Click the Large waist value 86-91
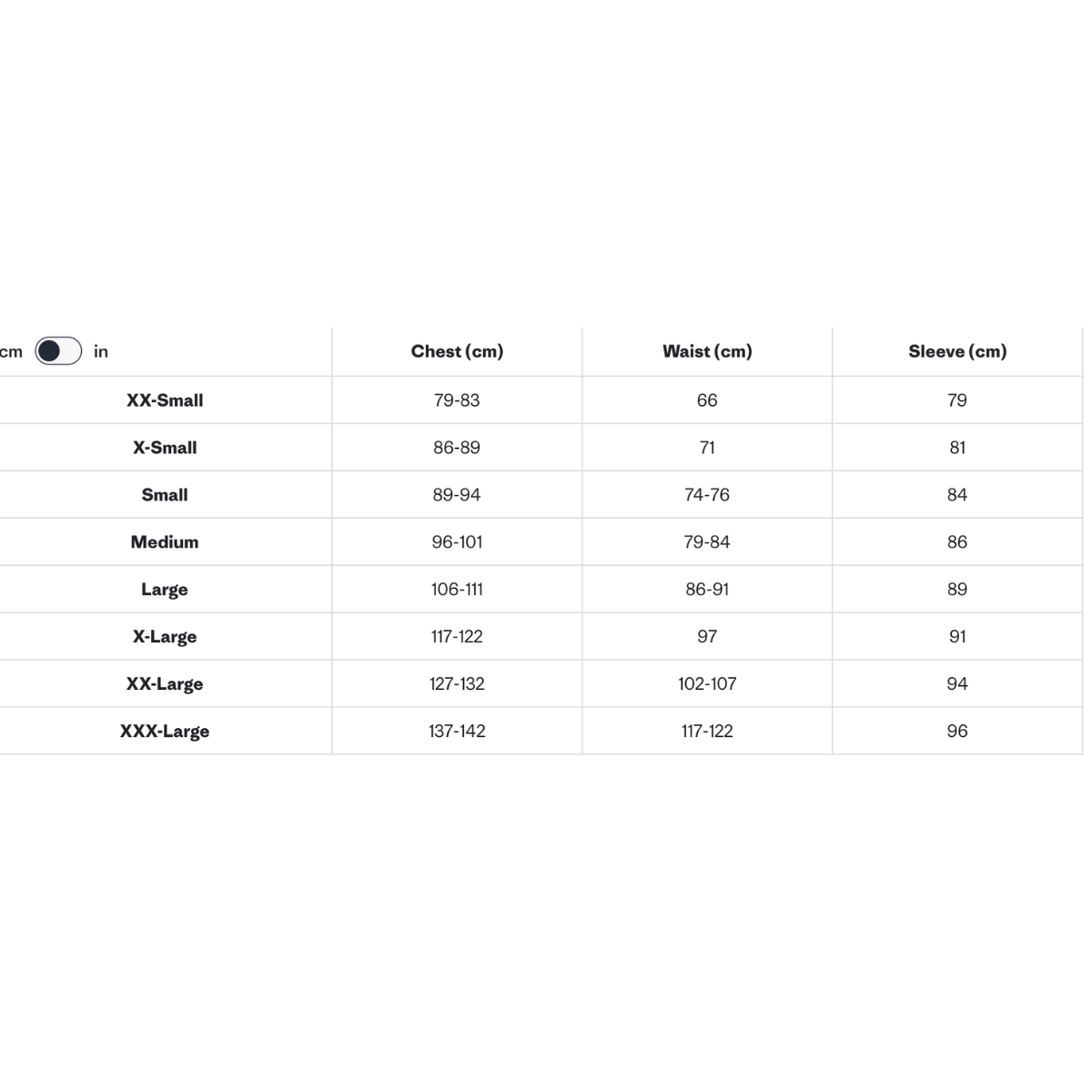1092x1092 pixels. pyautogui.click(x=707, y=590)
